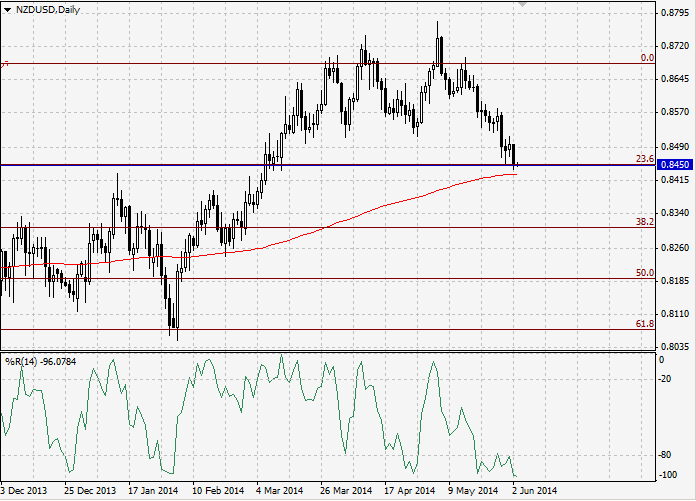The height and width of the screenshot is (501, 696).
Task: Click the 17 Apr 2014 date label
Action: coord(409,491)
